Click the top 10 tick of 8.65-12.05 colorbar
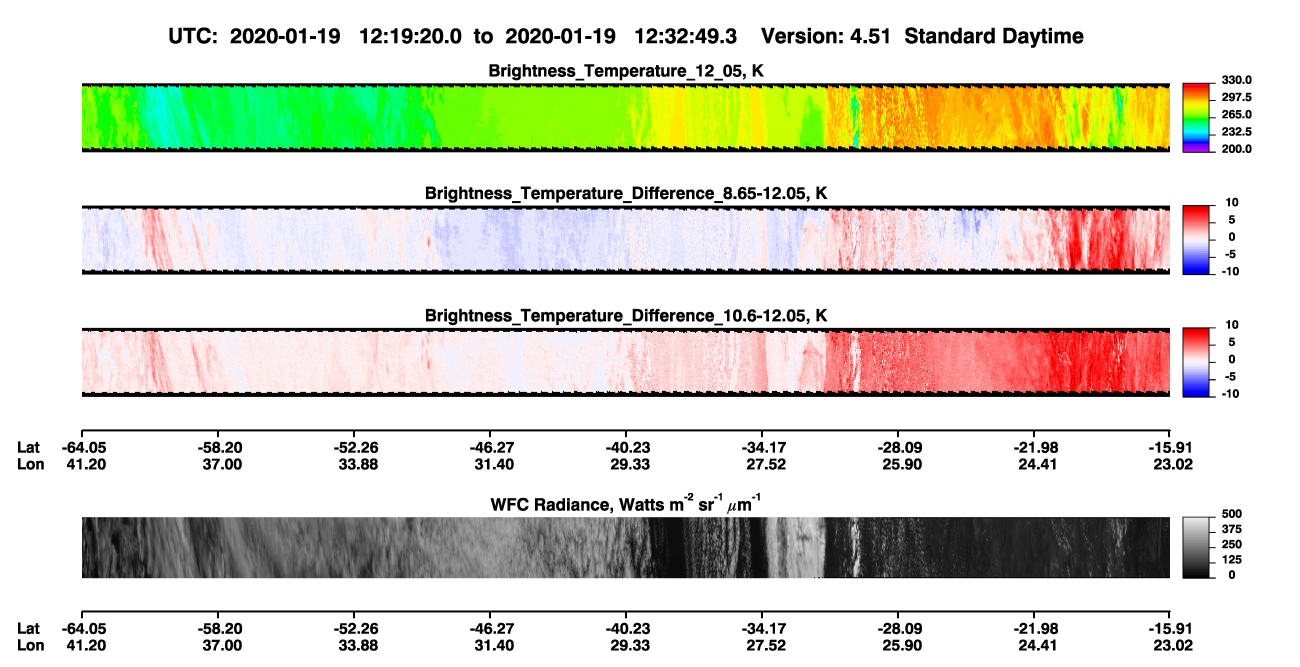 (1231, 202)
